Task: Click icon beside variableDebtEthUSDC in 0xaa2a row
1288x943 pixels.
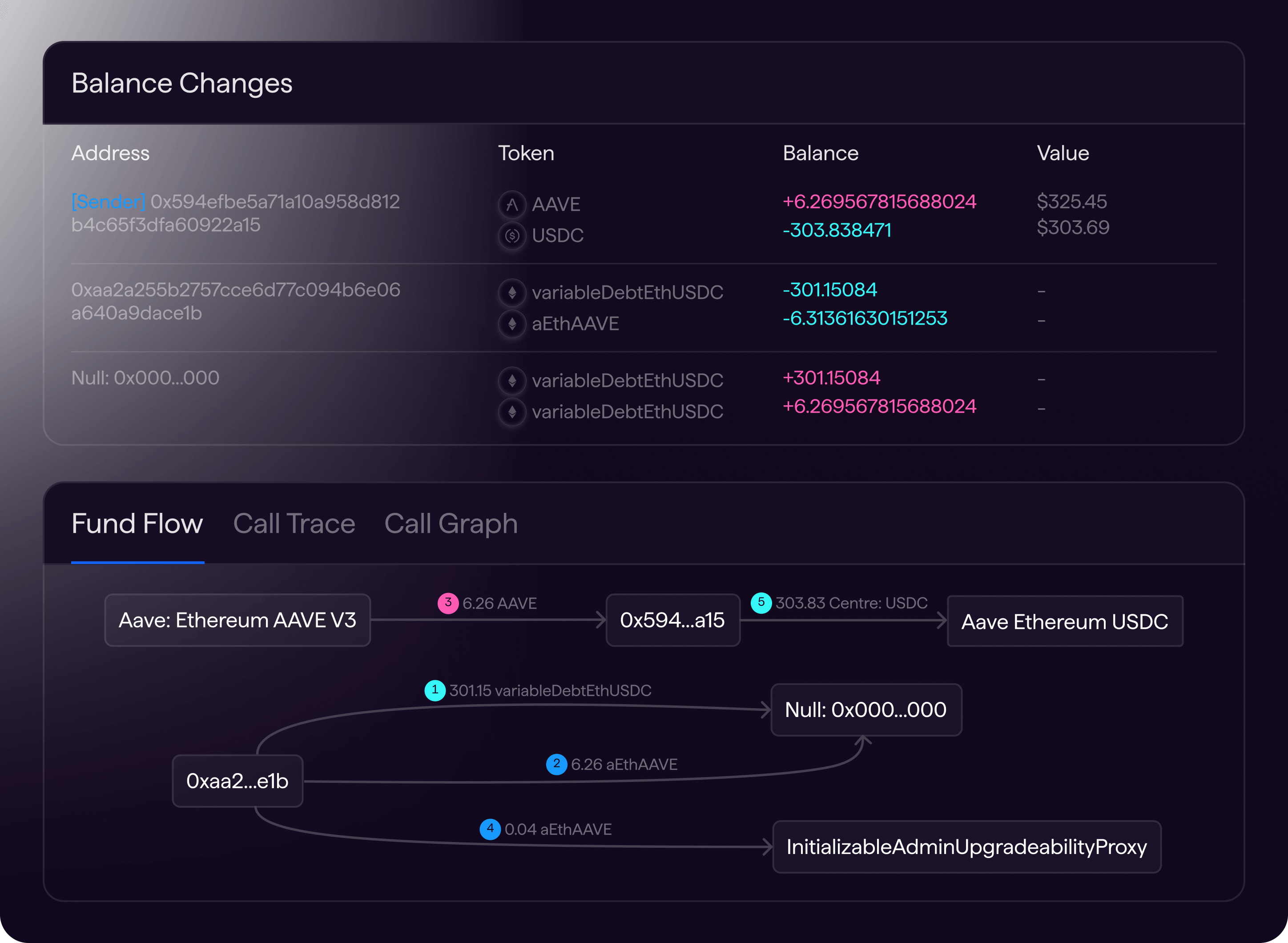Action: (x=512, y=293)
